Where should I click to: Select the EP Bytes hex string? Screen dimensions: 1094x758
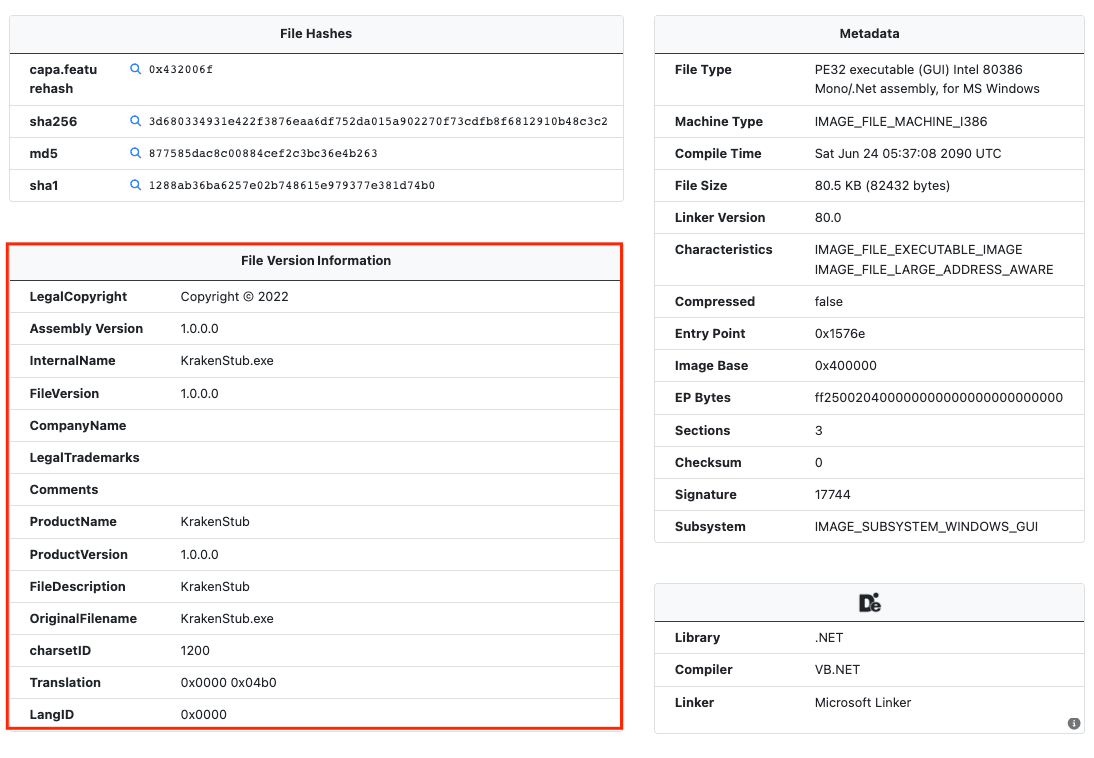pyautogui.click(x=938, y=397)
